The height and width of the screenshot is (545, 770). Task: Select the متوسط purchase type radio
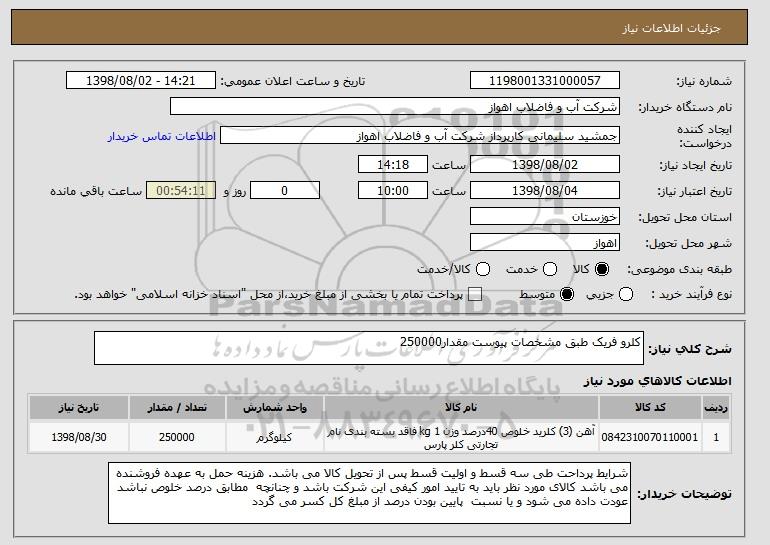point(567,295)
